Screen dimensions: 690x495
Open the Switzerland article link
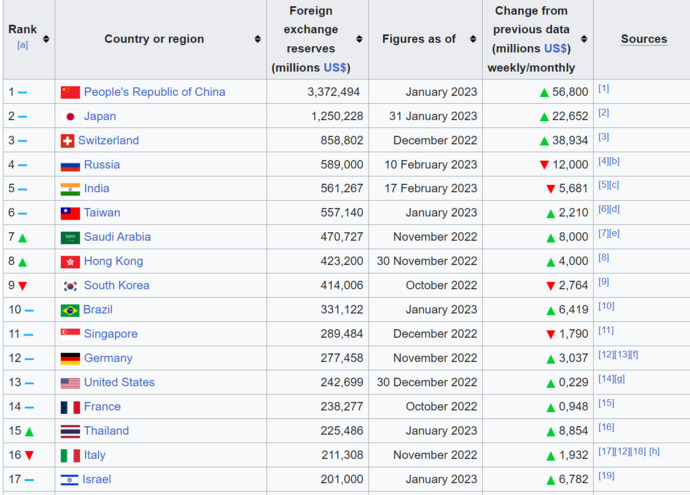click(108, 140)
